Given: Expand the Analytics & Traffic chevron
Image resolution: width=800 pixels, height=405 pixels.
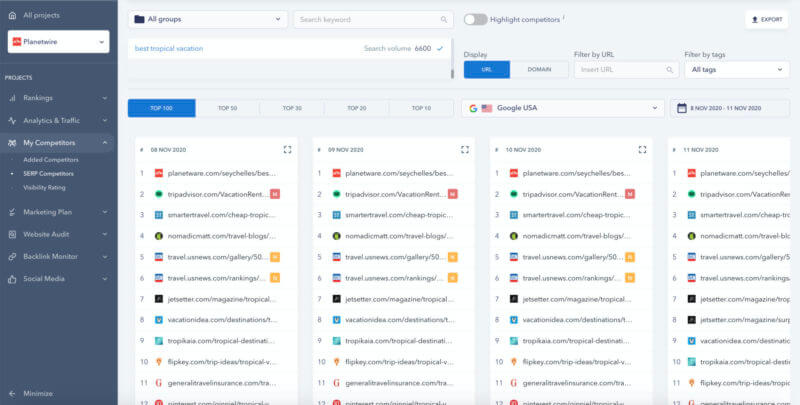Looking at the screenshot, I should (105, 121).
